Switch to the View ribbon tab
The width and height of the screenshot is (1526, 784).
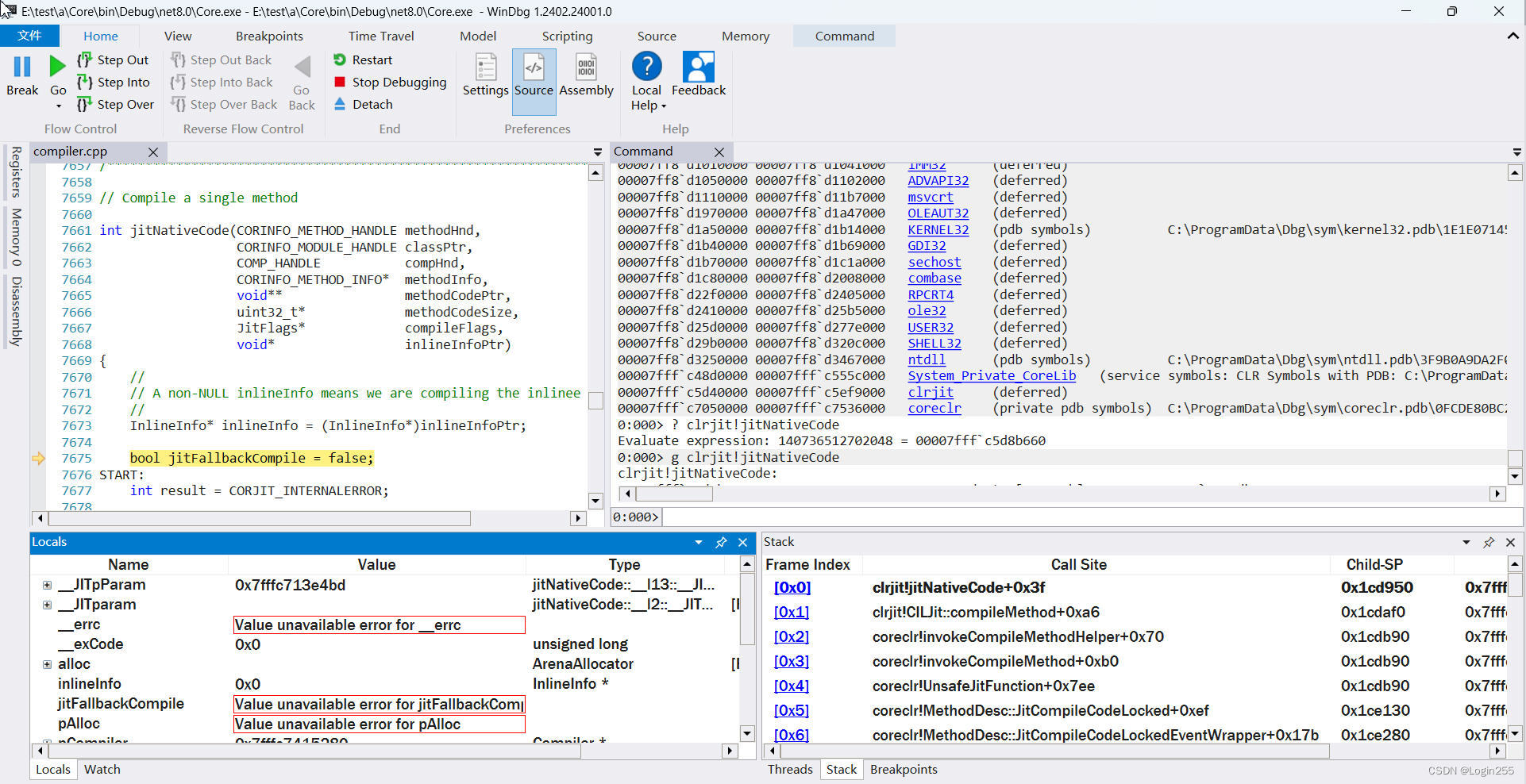[178, 36]
